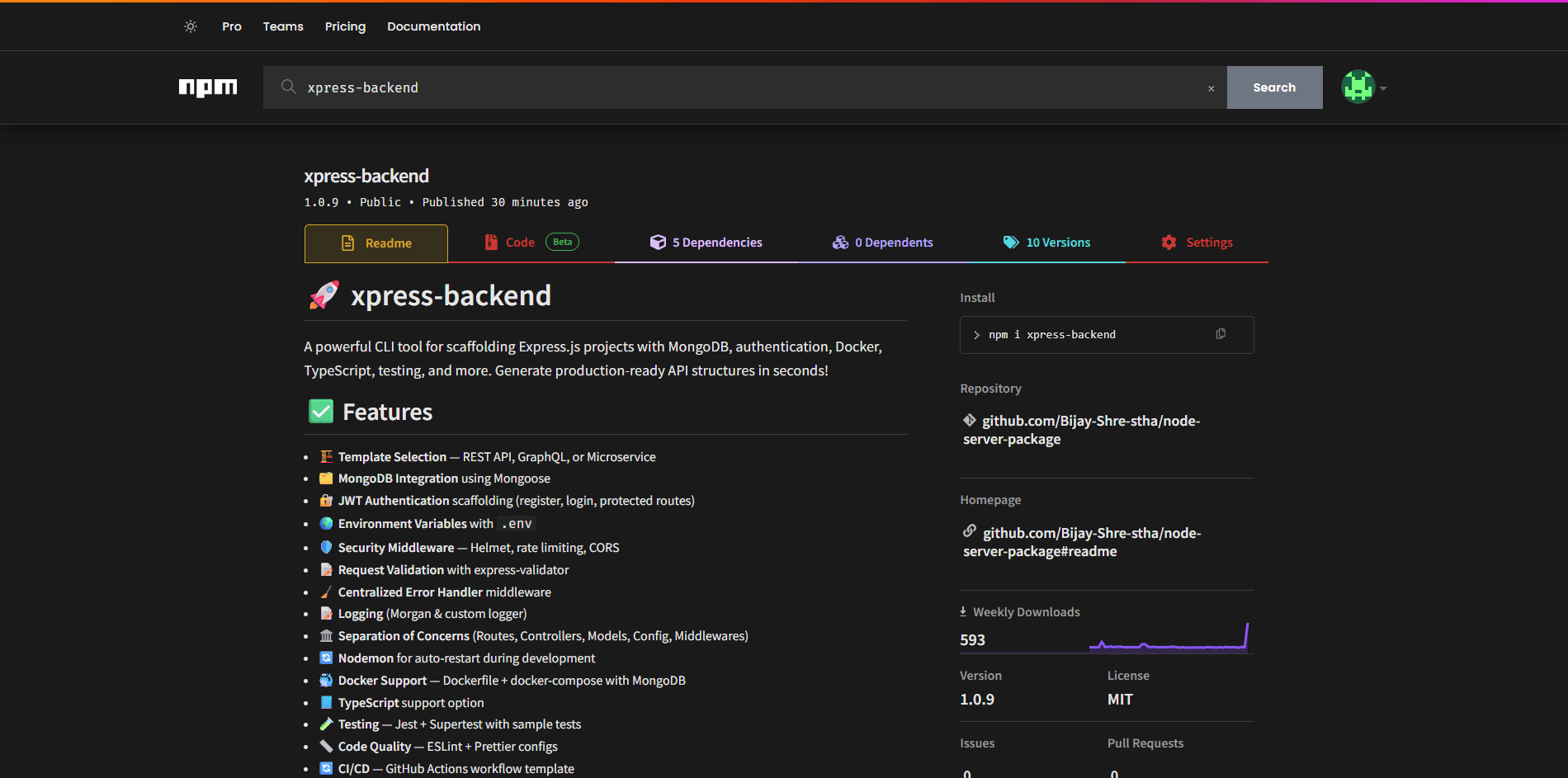This screenshot has height=778, width=1568.
Task: Click the Versions tags icon
Action: [x=1011, y=242]
